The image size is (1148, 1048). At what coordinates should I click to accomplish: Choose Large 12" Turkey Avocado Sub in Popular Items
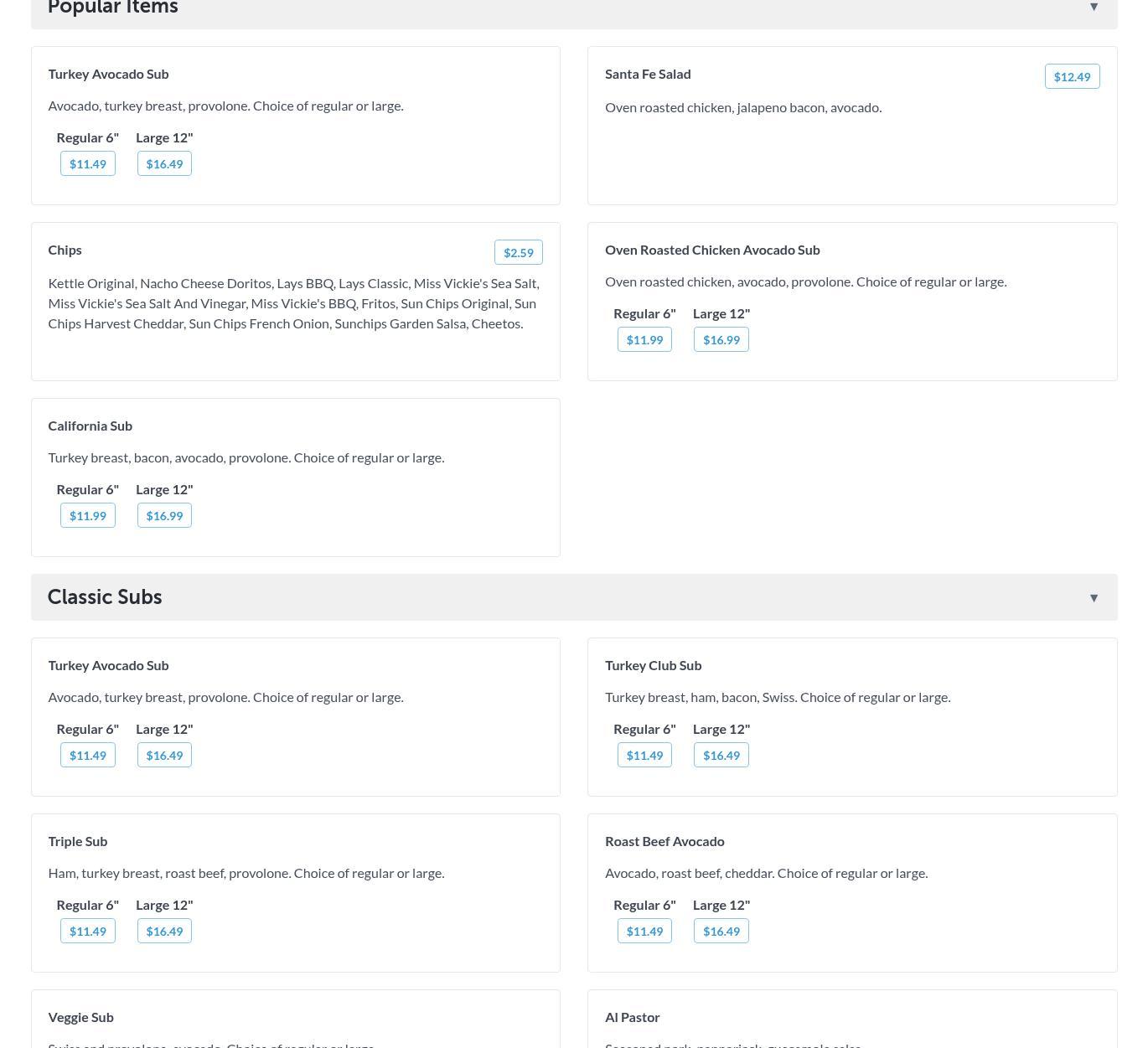[x=164, y=163]
